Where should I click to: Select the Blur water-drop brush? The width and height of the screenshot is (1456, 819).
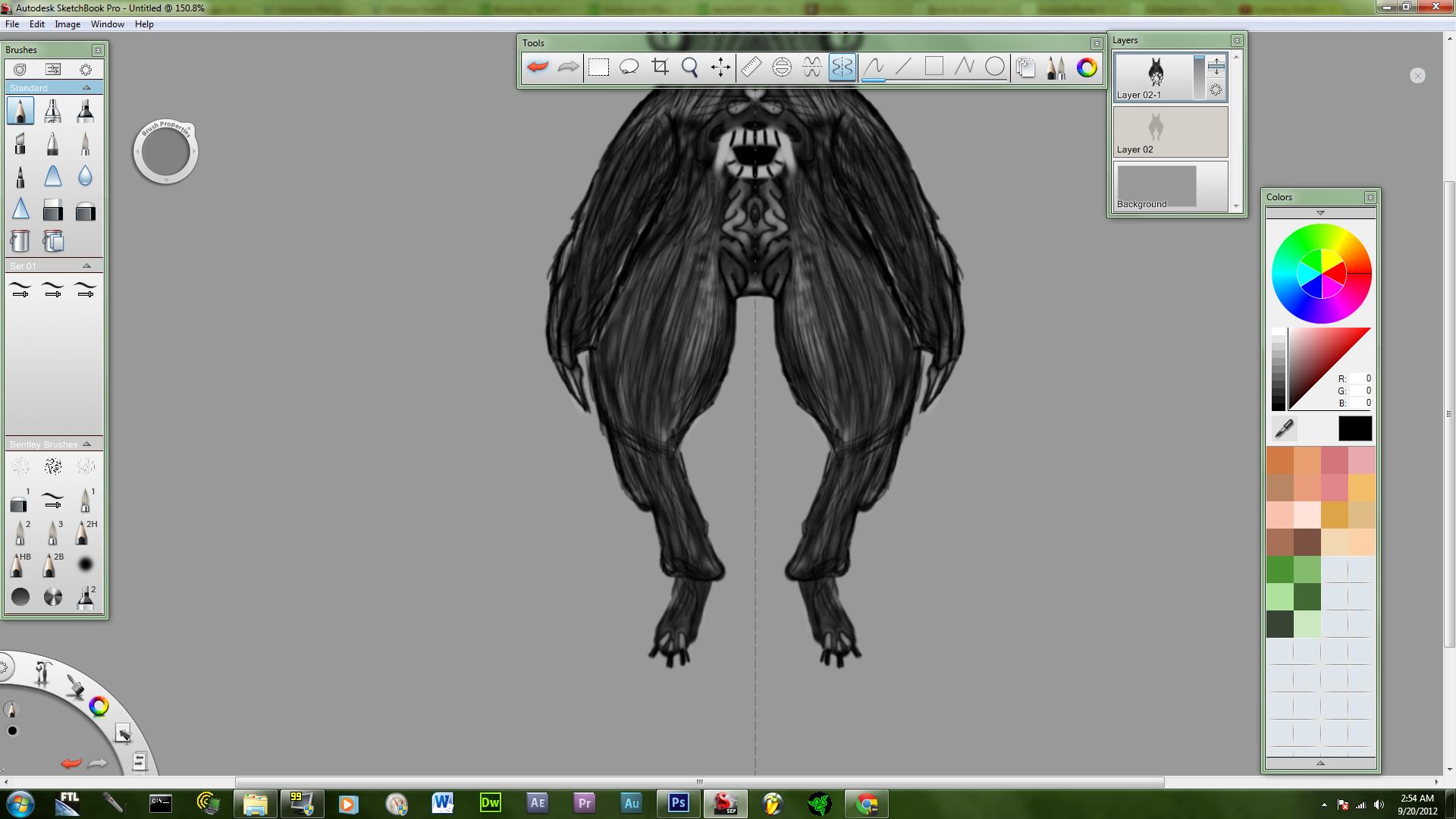click(86, 176)
